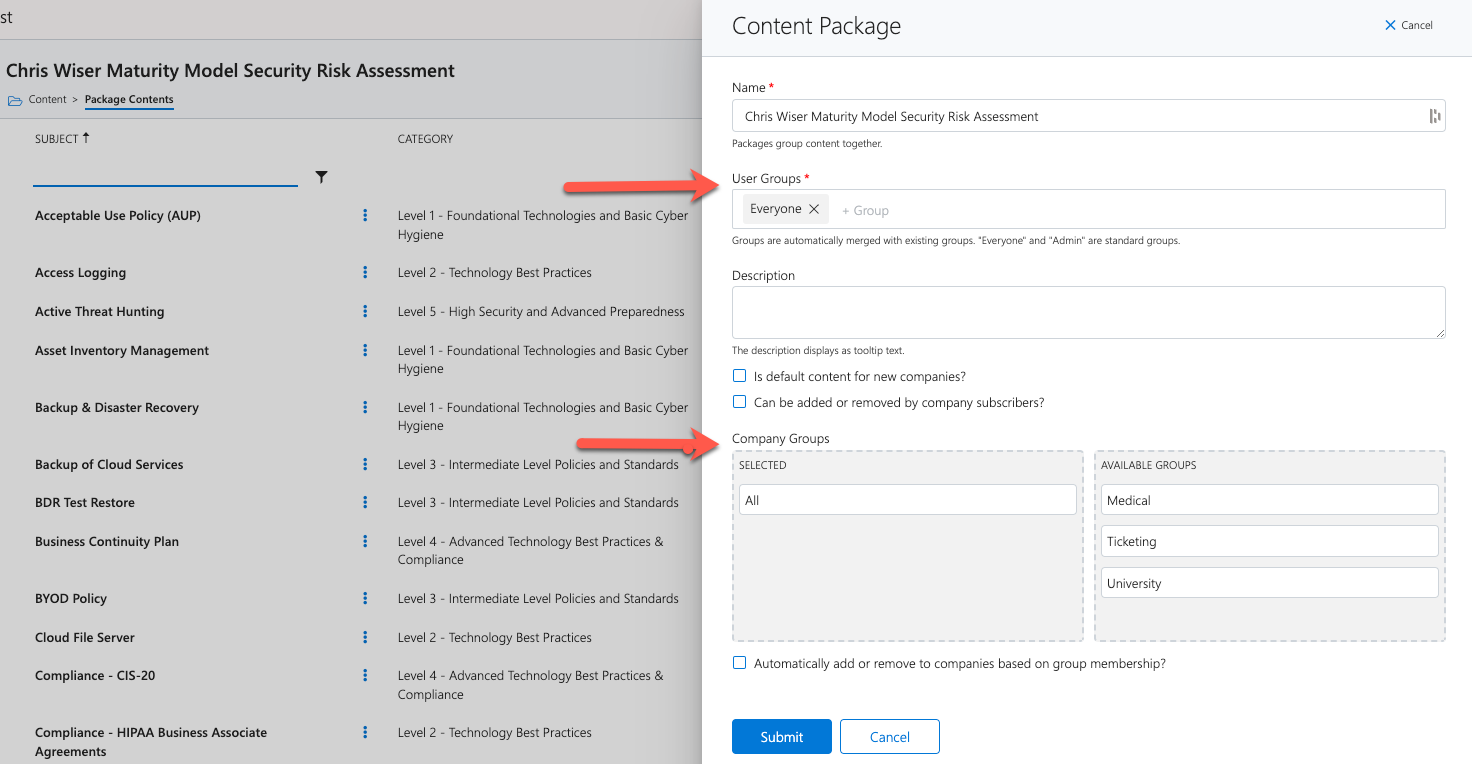Click the Acceptable Use Policy (AUP) subject
This screenshot has height=764, width=1472.
pos(118,215)
